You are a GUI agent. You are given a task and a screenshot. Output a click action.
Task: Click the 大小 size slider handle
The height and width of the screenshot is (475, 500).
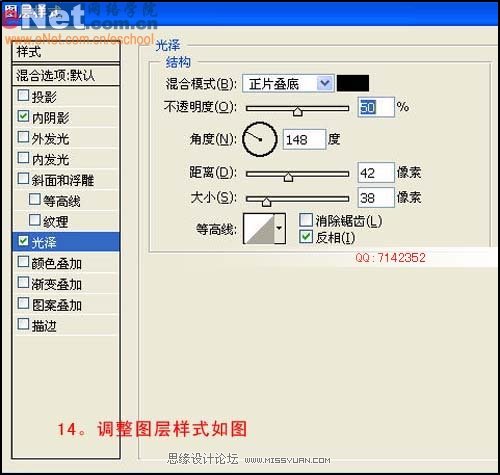pyautogui.click(x=266, y=201)
